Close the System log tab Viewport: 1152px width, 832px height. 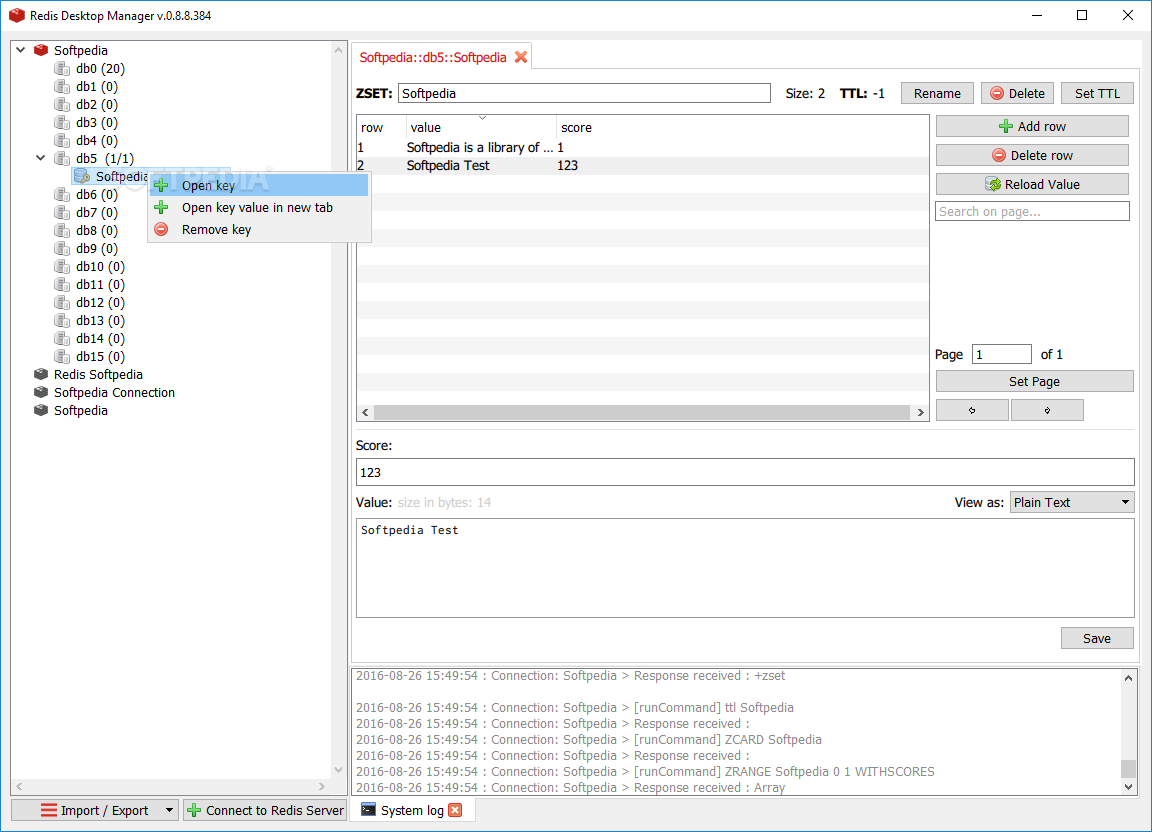point(456,810)
